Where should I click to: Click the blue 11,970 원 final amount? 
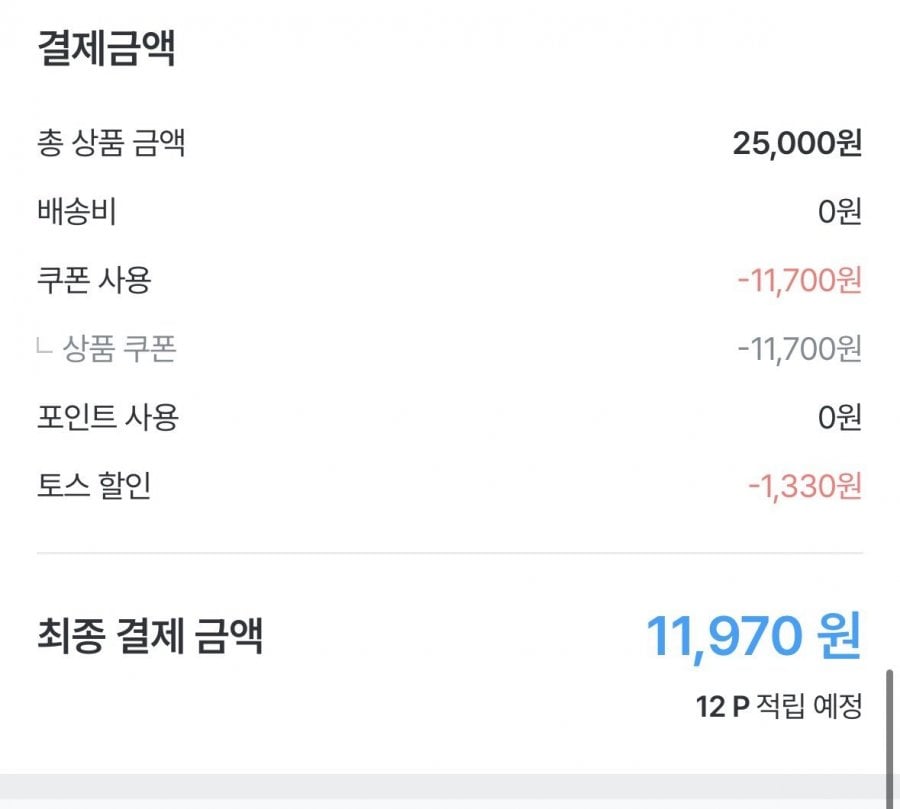click(x=753, y=636)
